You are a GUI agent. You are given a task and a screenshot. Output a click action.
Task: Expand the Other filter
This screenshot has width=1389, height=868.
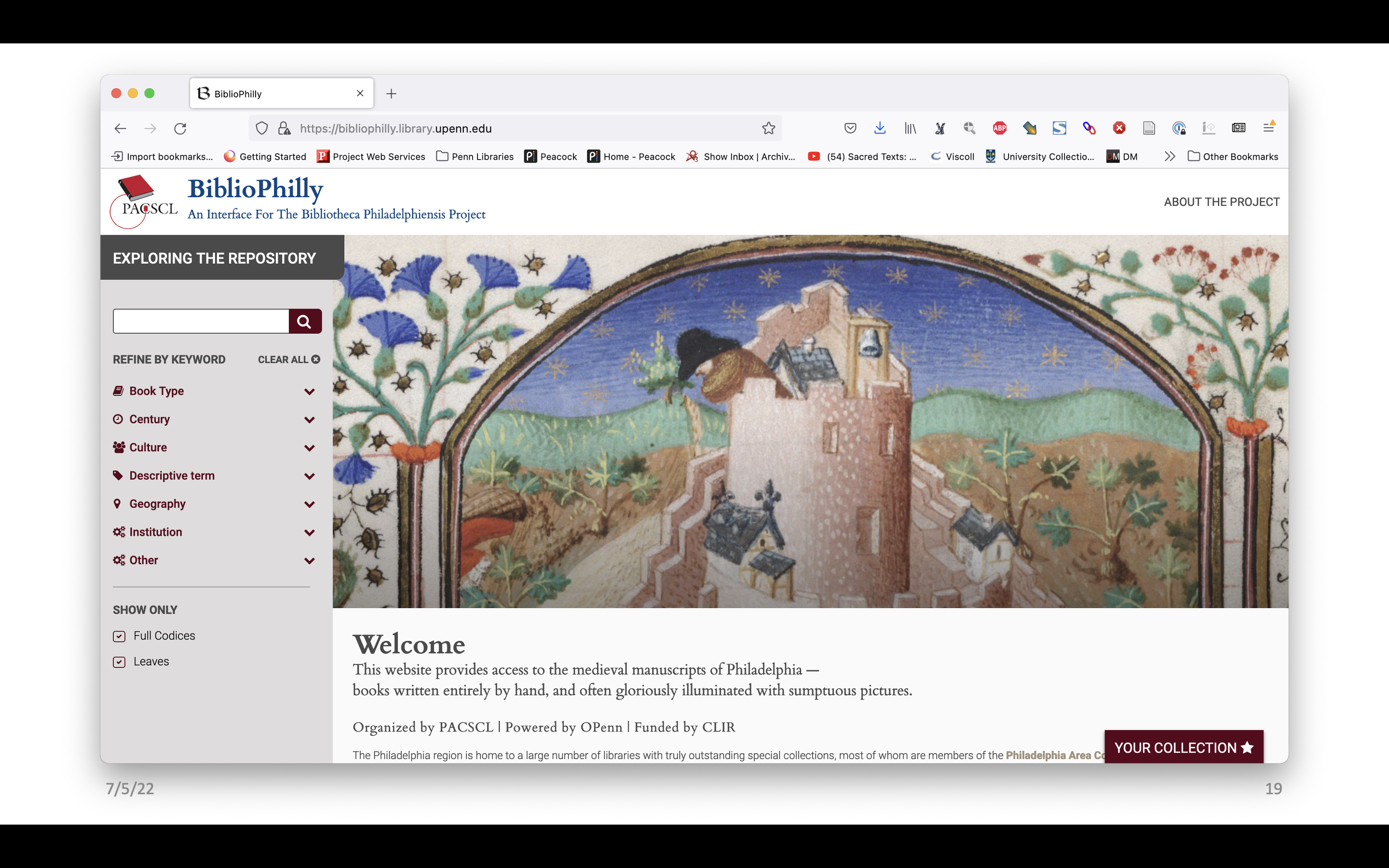[214, 560]
